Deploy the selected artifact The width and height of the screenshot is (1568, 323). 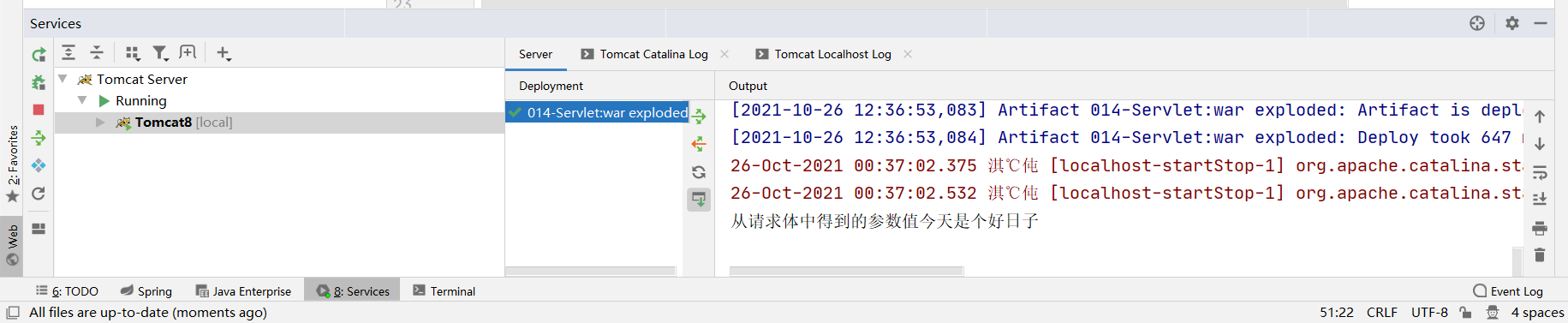[699, 117]
